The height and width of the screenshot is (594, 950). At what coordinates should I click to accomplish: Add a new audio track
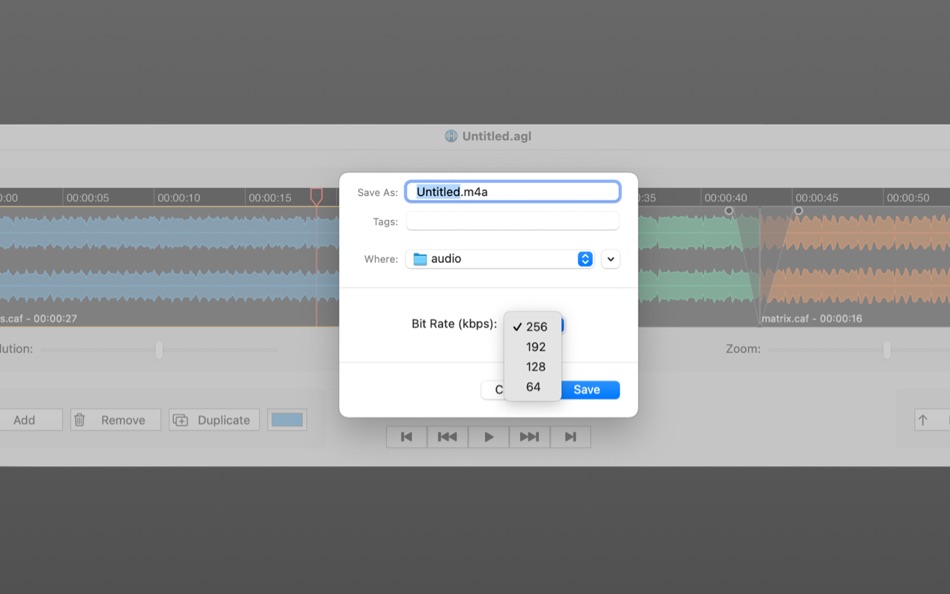pos(31,419)
